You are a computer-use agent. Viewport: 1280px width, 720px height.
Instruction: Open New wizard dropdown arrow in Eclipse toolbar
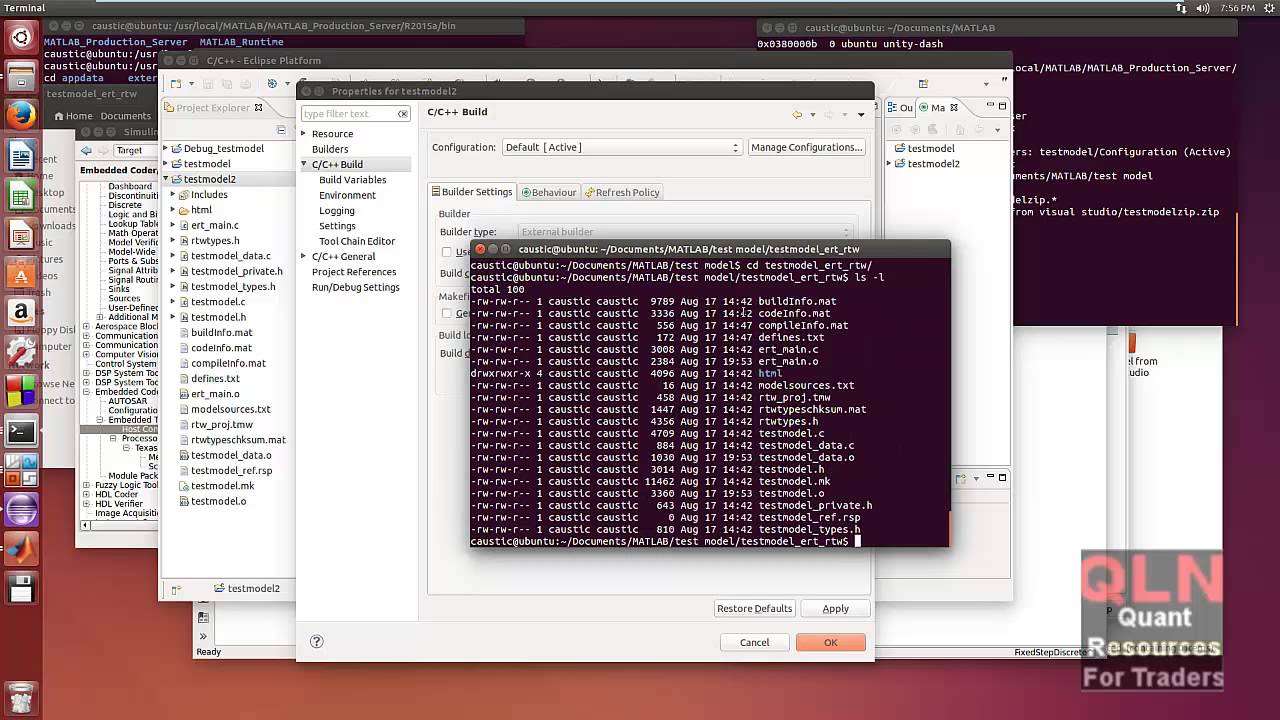pyautogui.click(x=189, y=84)
